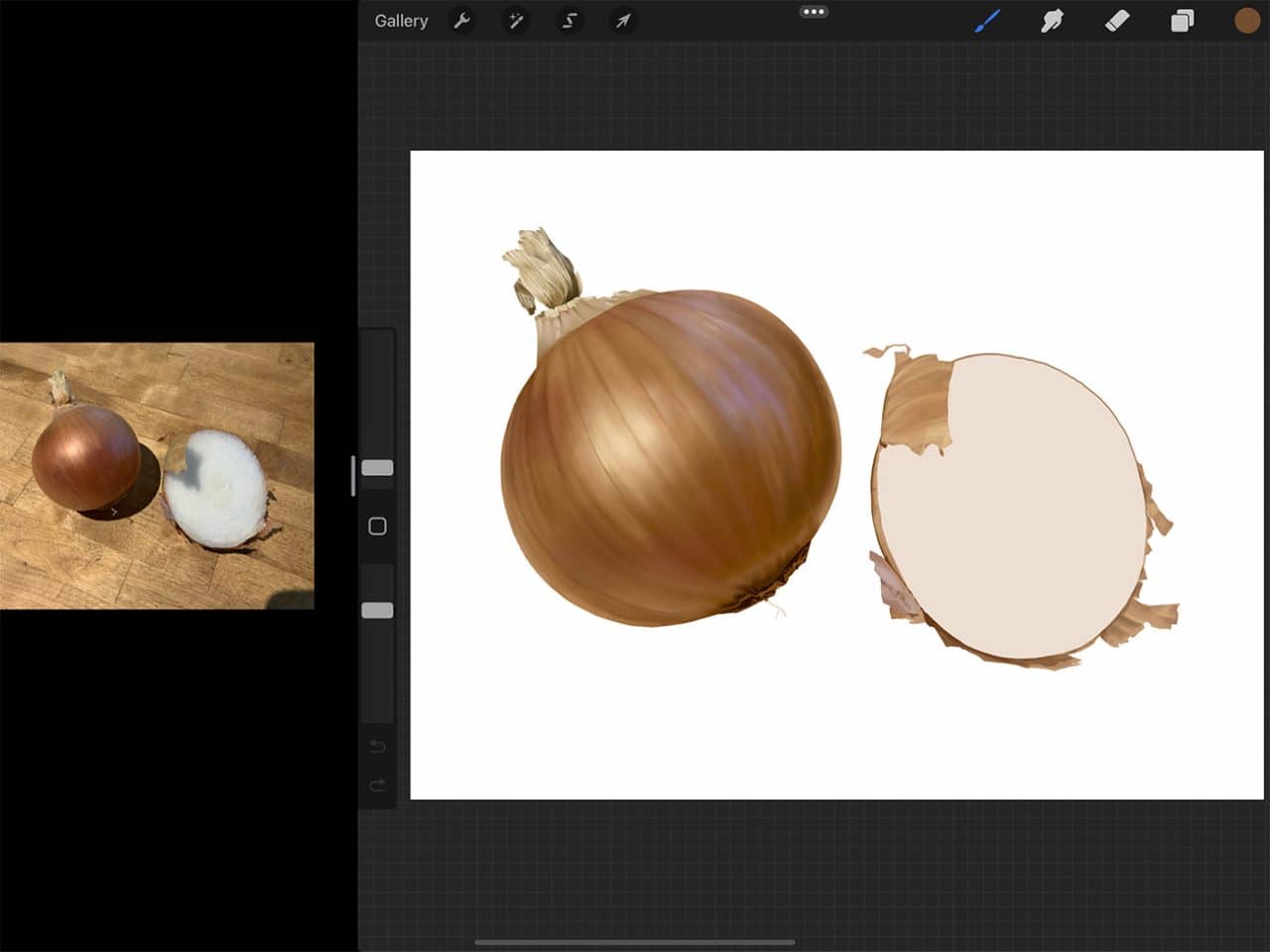
Task: Return to the Gallery
Action: tap(400, 20)
